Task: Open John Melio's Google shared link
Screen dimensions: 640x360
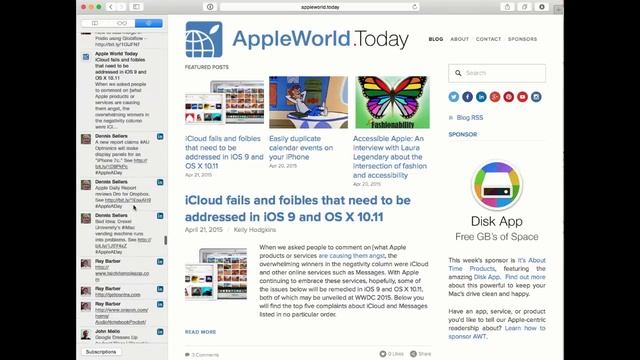Action: pyautogui.click(x=122, y=335)
